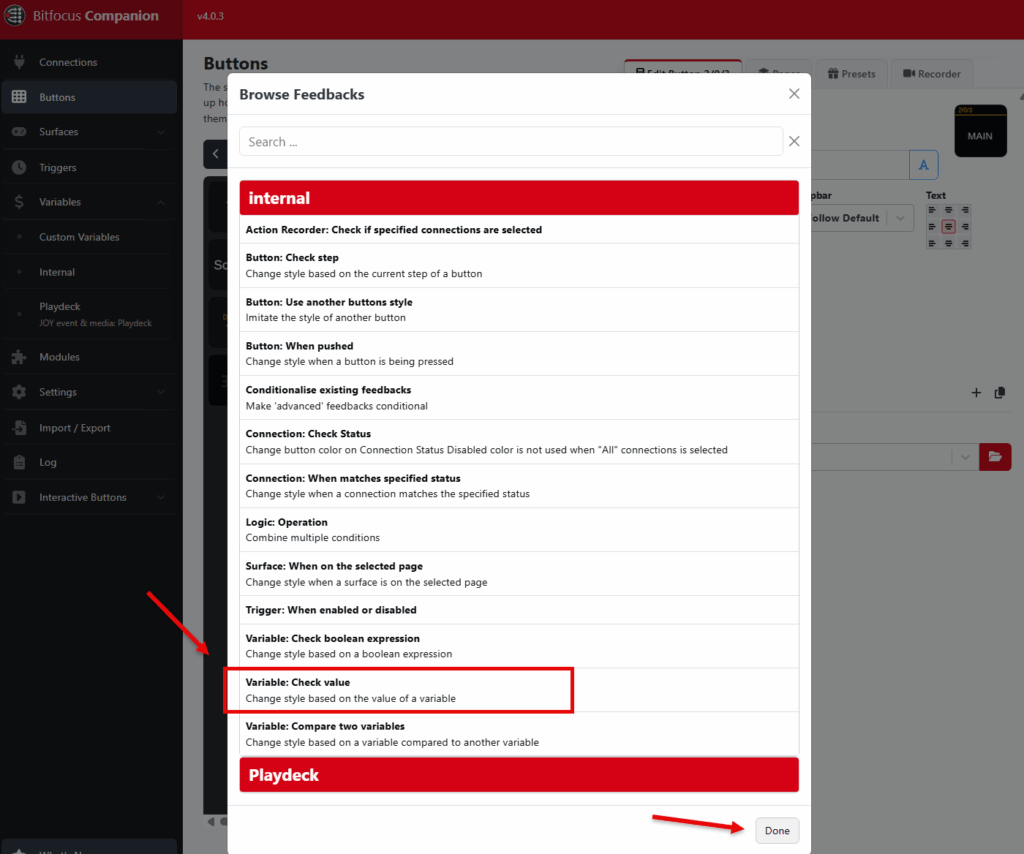Viewport: 1024px width, 854px height.
Task: Select the Variable: Check value feedback
Action: point(400,689)
